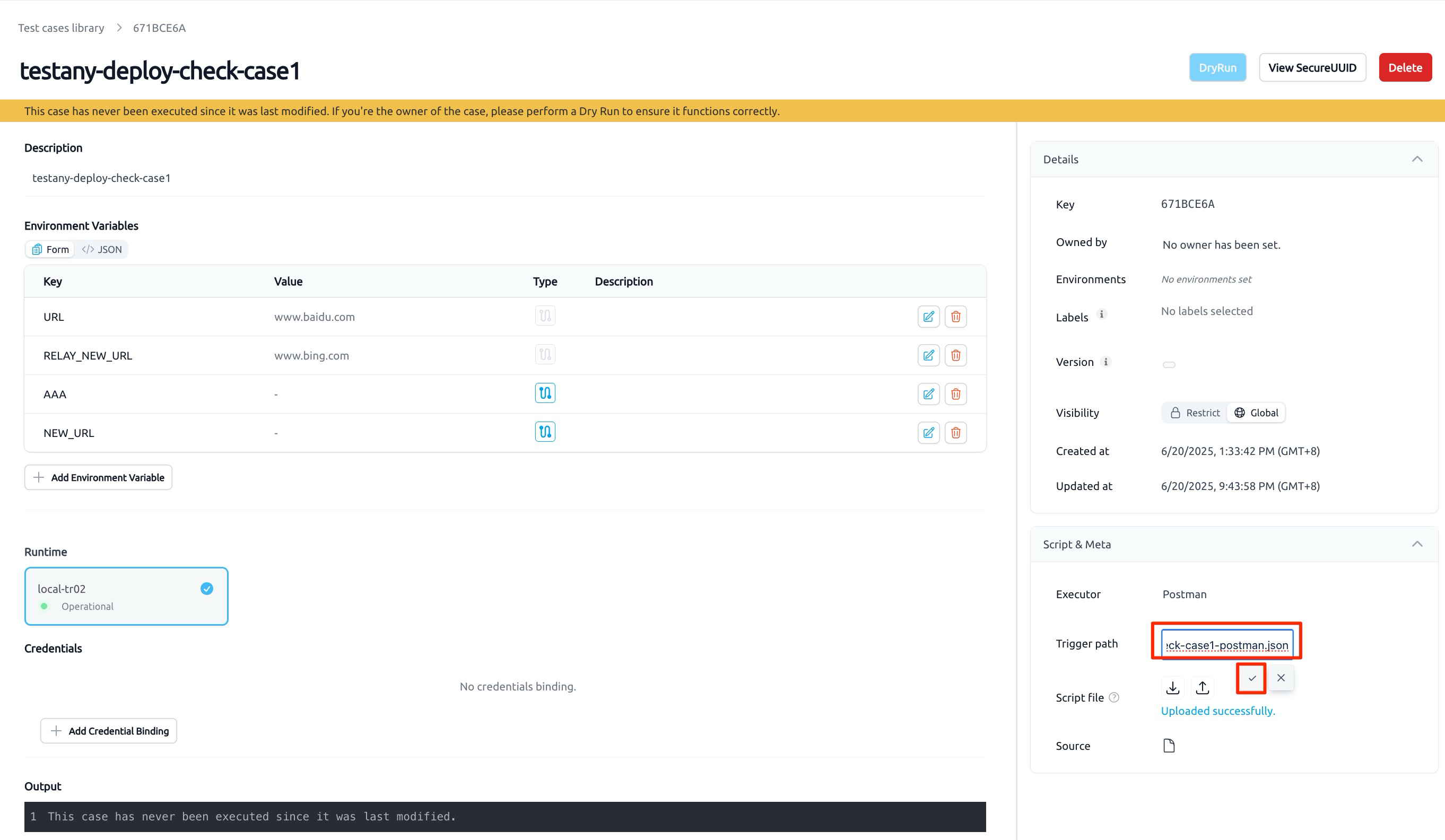The height and width of the screenshot is (840, 1445).
Task: Click the DryRun button
Action: point(1217,68)
